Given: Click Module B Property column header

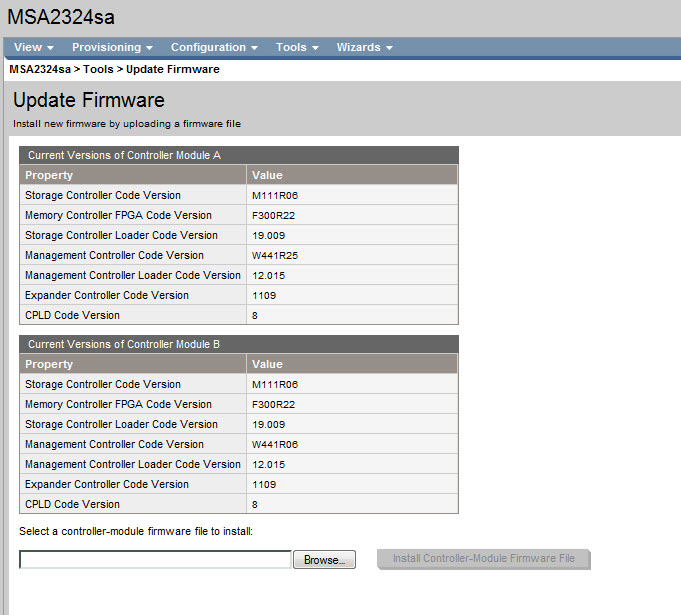Looking at the screenshot, I should (x=133, y=364).
